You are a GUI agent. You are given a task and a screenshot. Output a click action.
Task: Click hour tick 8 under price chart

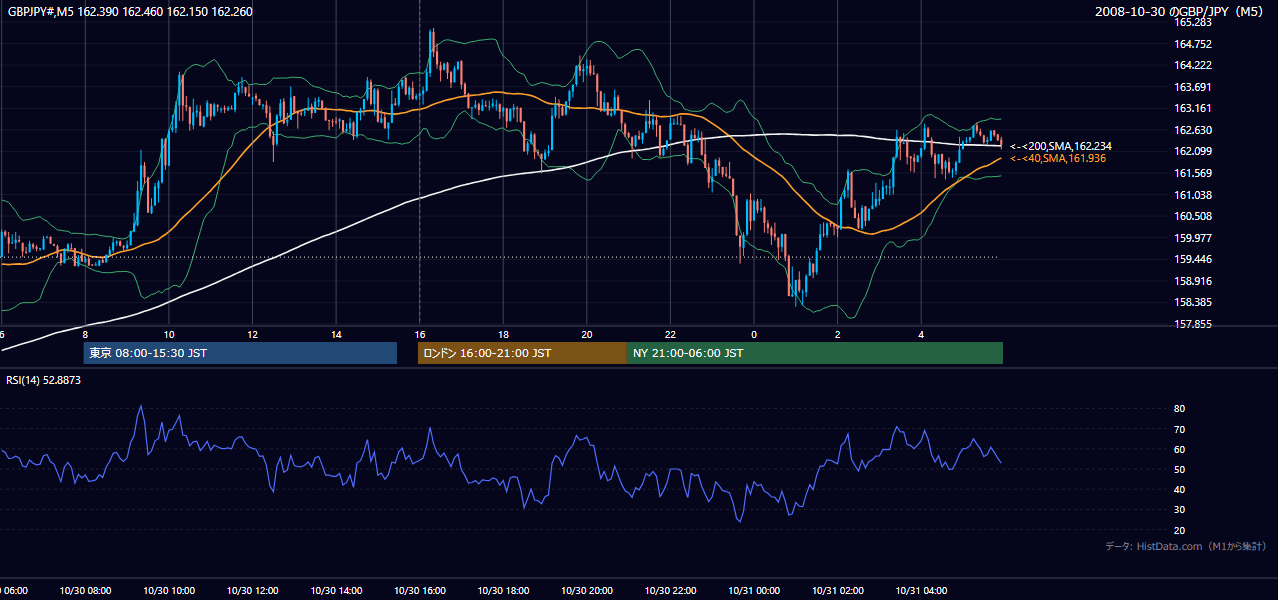[x=85, y=334]
